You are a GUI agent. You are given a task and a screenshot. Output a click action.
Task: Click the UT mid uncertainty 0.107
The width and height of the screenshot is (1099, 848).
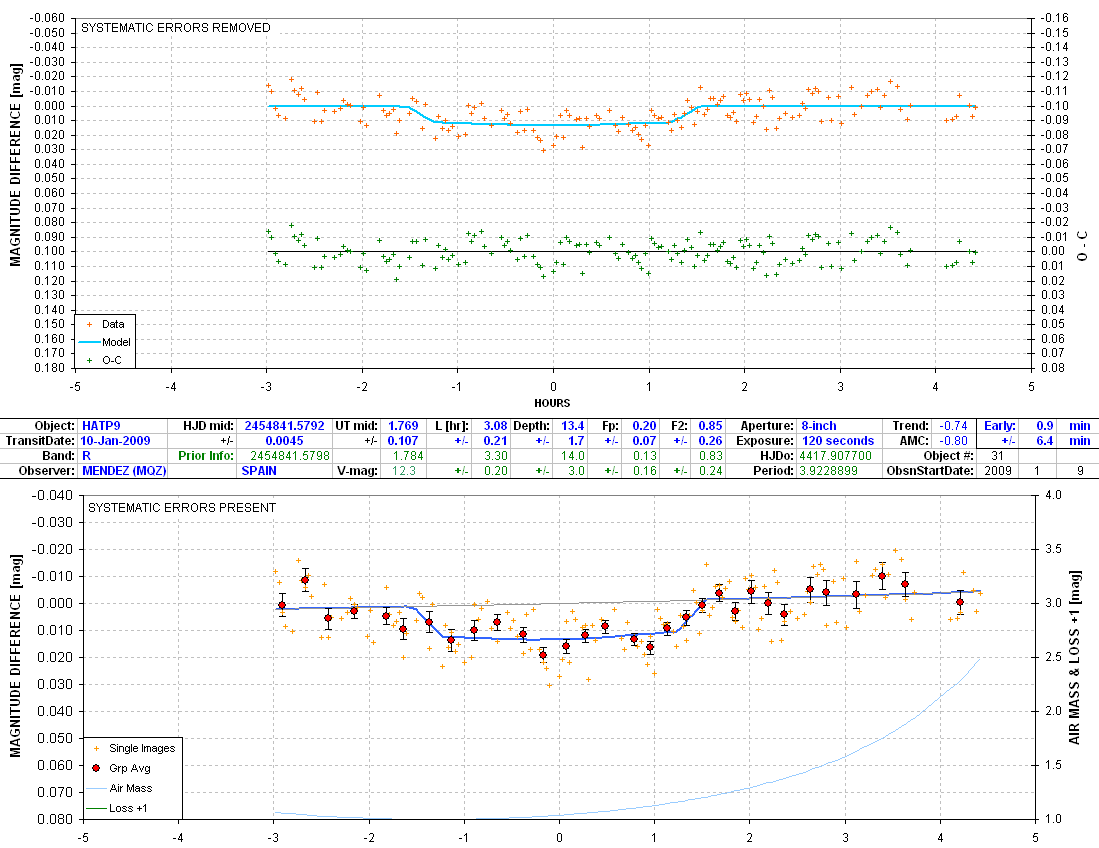(403, 441)
